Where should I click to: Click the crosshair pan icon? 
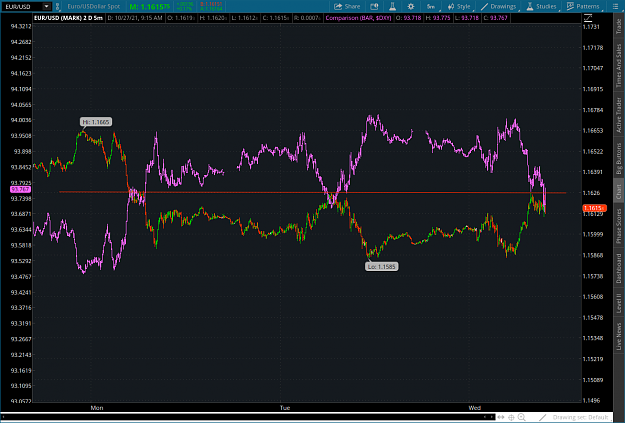click(511, 417)
